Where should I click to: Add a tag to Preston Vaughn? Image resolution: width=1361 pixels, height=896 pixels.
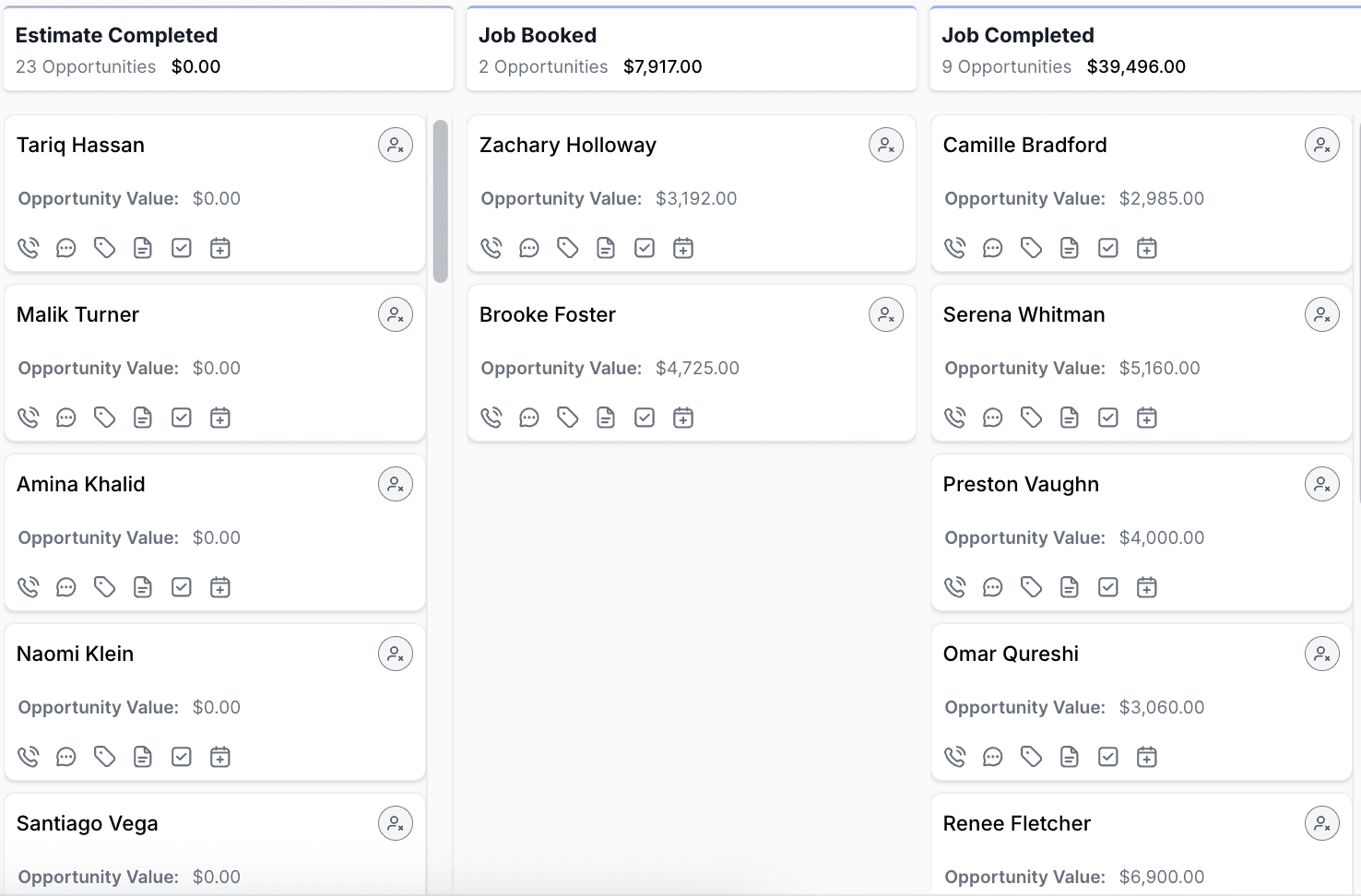[x=1032, y=587]
